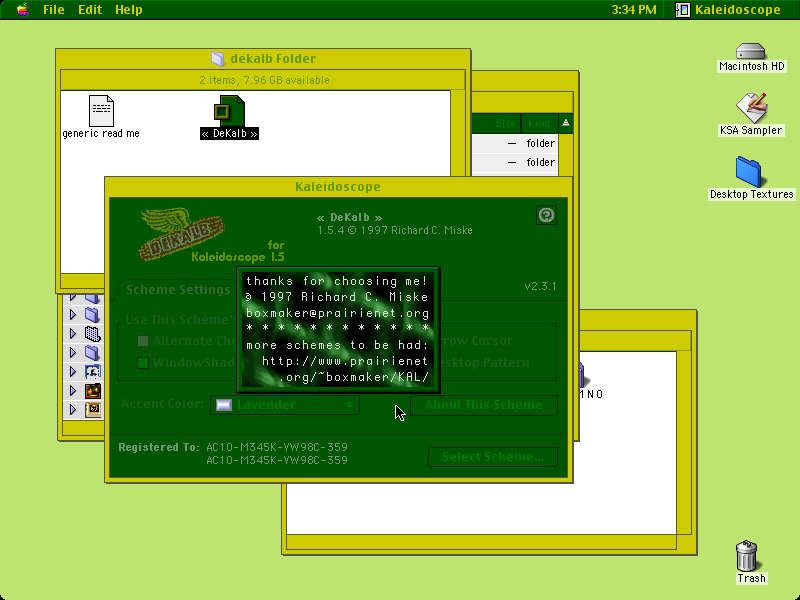The height and width of the screenshot is (600, 800).
Task: Click the Select Scheme... button
Action: [492, 457]
